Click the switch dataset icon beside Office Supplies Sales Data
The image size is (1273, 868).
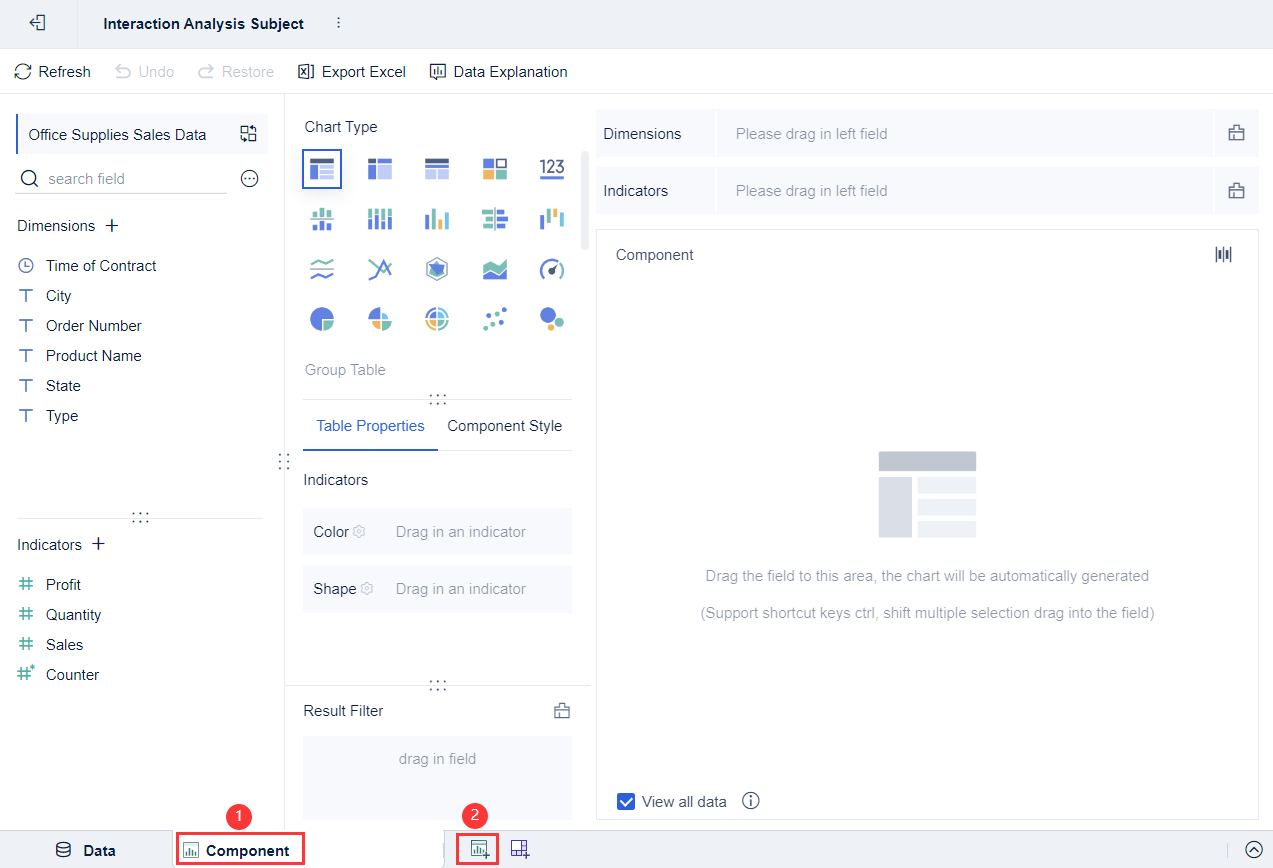point(248,133)
